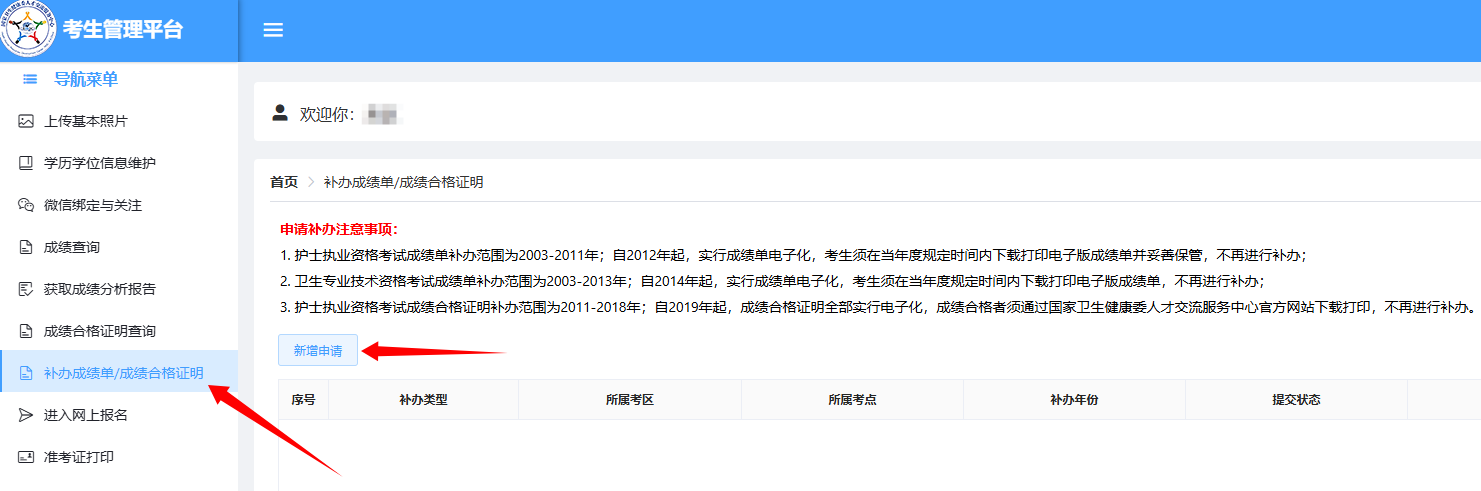Click the 新增申请 button
The height and width of the screenshot is (491, 1481).
(317, 351)
